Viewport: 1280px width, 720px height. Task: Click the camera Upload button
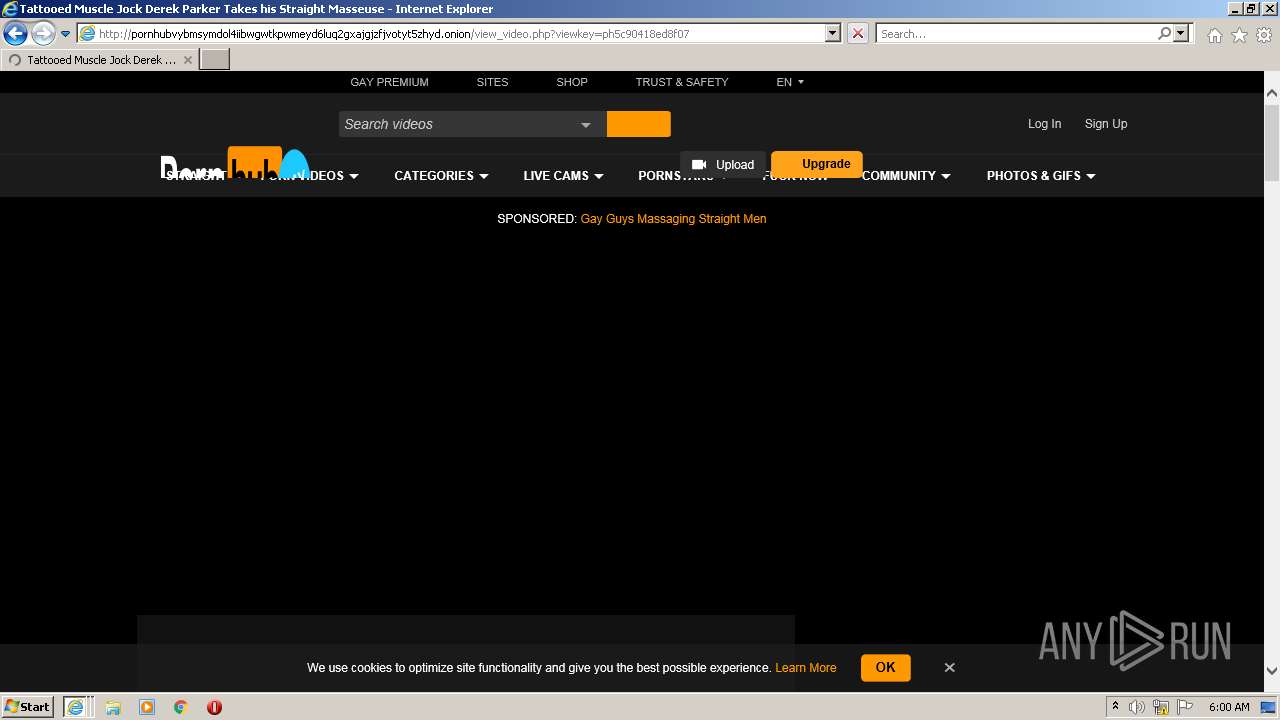pos(723,165)
